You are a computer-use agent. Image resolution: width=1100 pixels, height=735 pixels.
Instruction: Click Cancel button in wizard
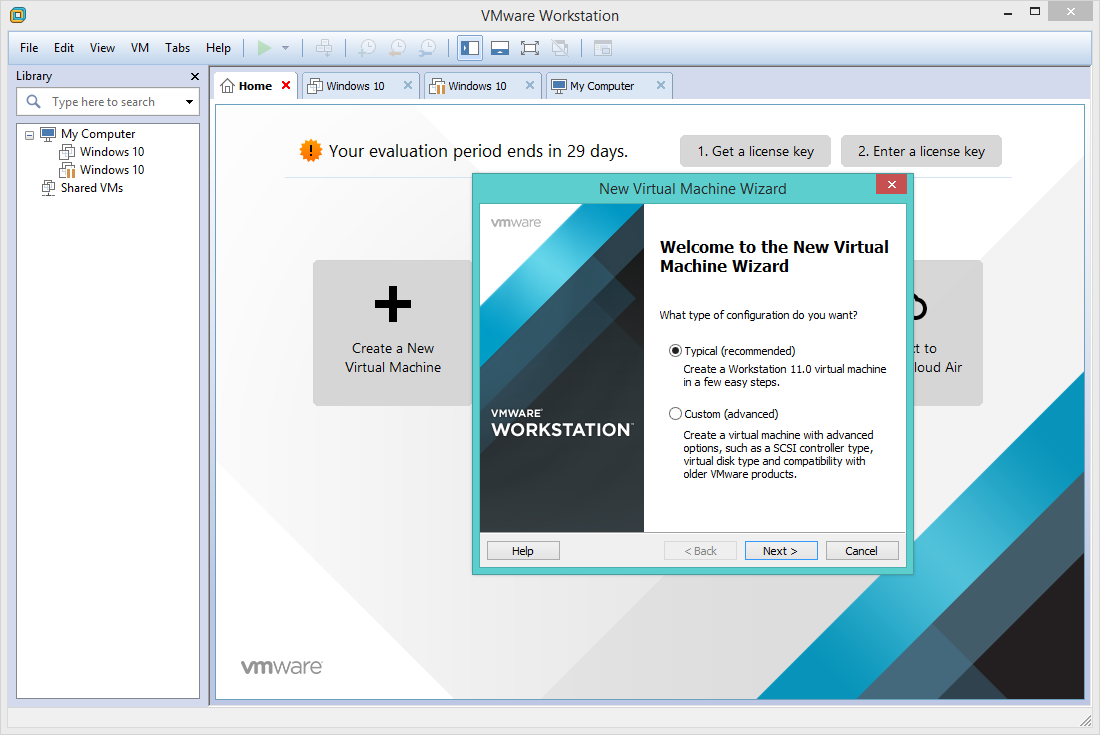861,551
